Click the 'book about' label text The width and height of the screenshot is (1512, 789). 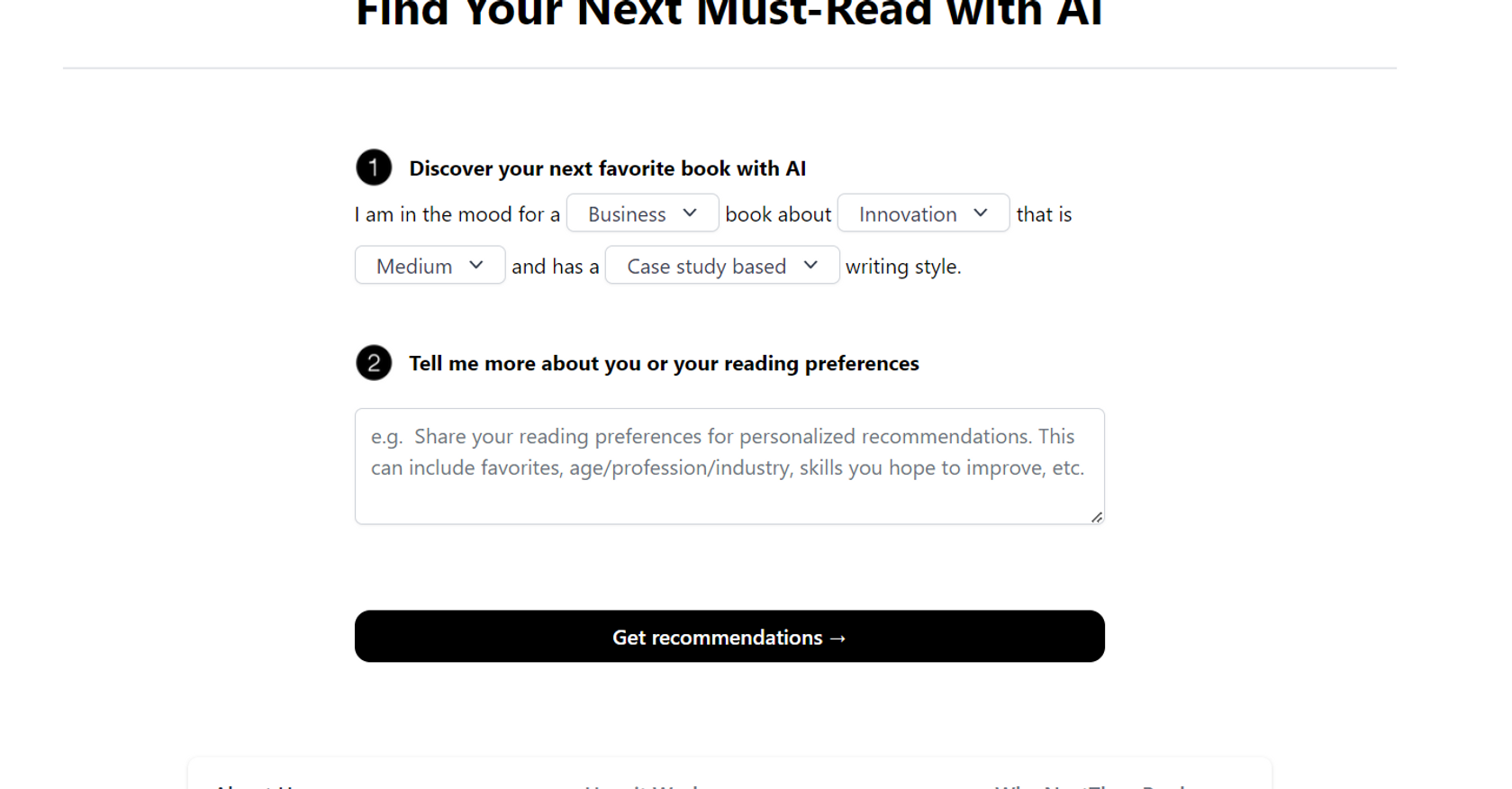pos(778,214)
